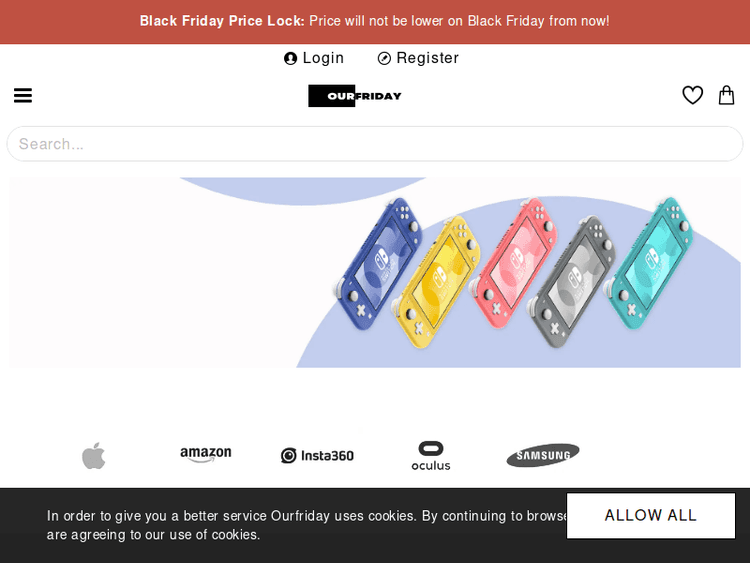
Task: Focus the Search input field
Action: click(x=375, y=144)
